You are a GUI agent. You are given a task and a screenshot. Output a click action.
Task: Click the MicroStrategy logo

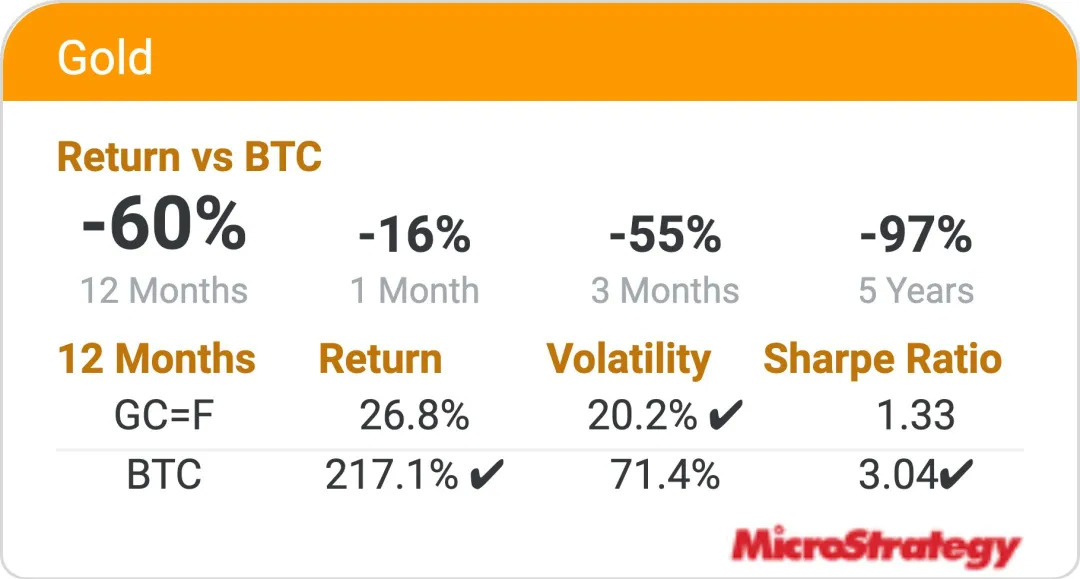click(875, 547)
